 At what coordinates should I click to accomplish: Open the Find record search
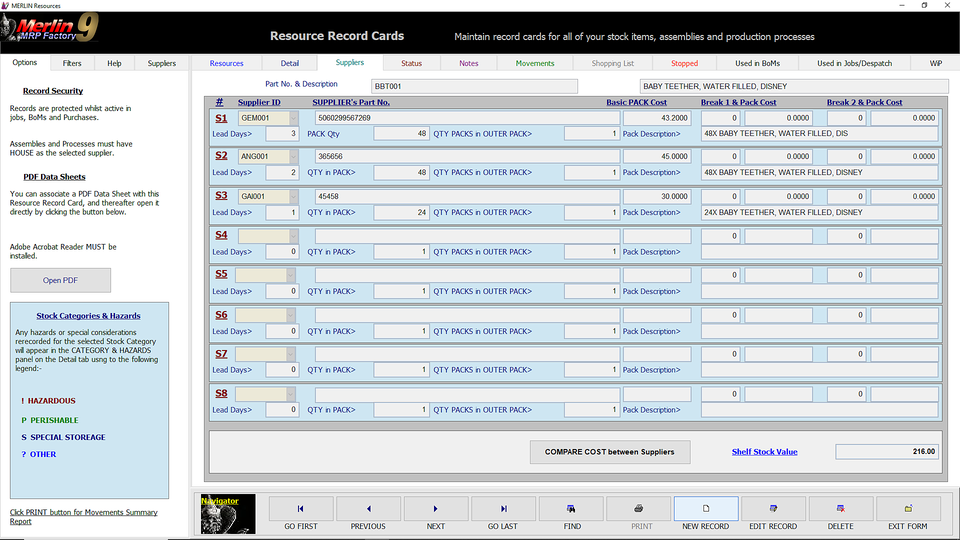pyautogui.click(x=571, y=514)
